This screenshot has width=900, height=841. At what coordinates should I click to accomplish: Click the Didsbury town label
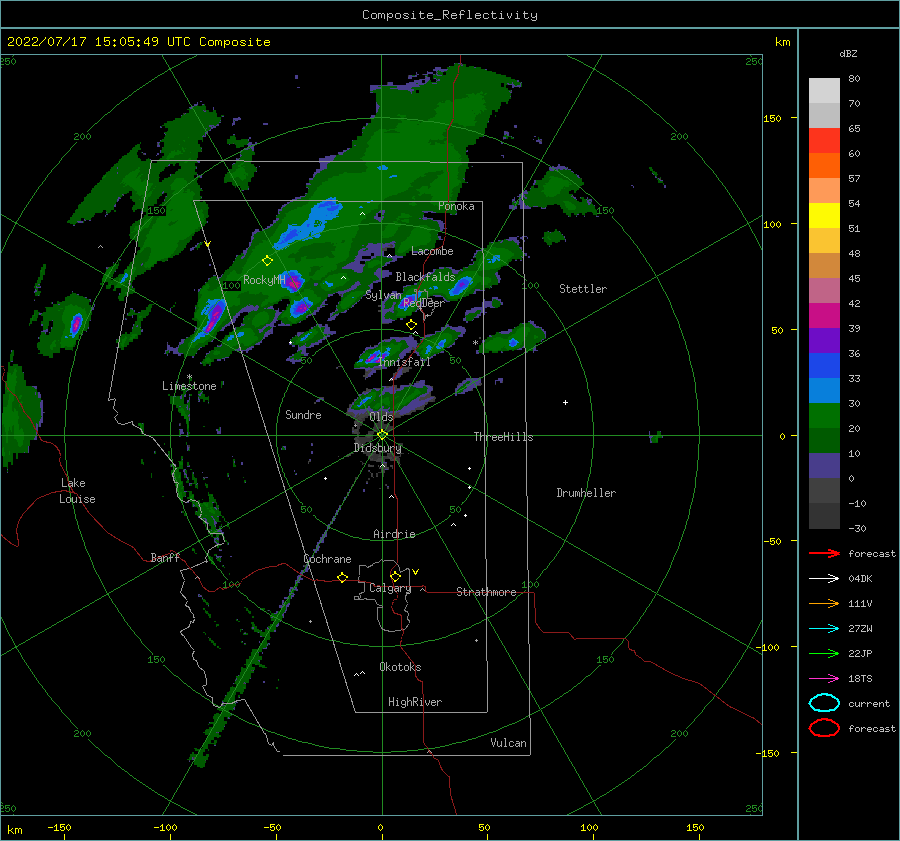pos(378,448)
